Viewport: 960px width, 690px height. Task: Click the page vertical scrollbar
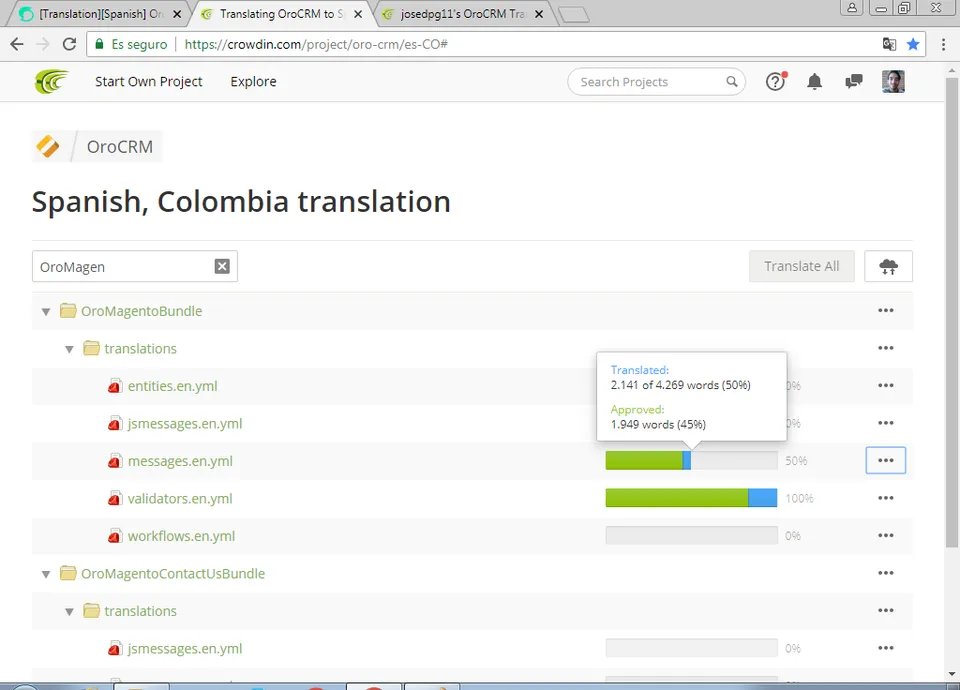click(952, 312)
